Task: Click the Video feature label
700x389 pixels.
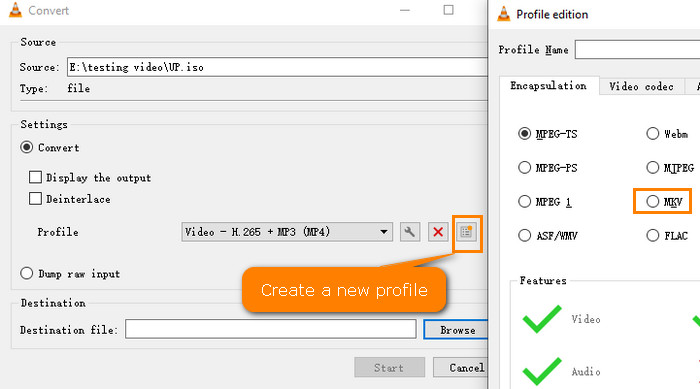Action: (586, 319)
